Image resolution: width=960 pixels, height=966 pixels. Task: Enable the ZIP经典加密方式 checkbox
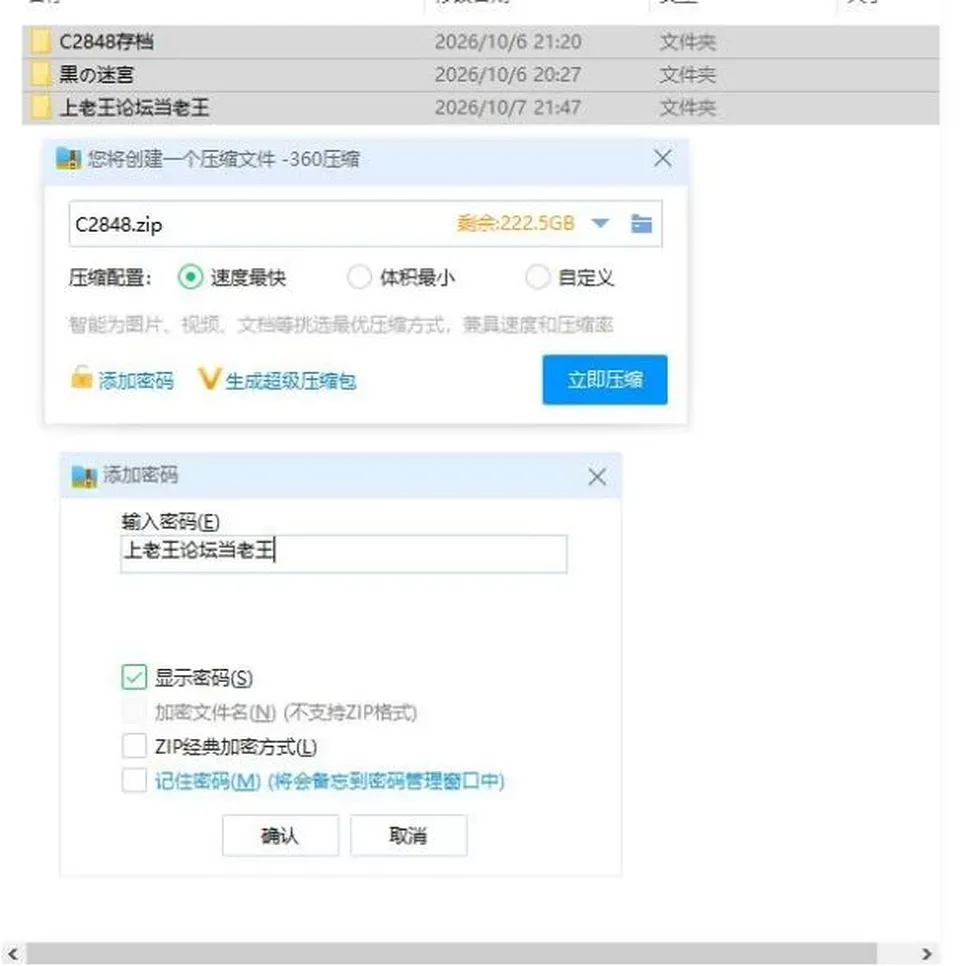coord(134,746)
